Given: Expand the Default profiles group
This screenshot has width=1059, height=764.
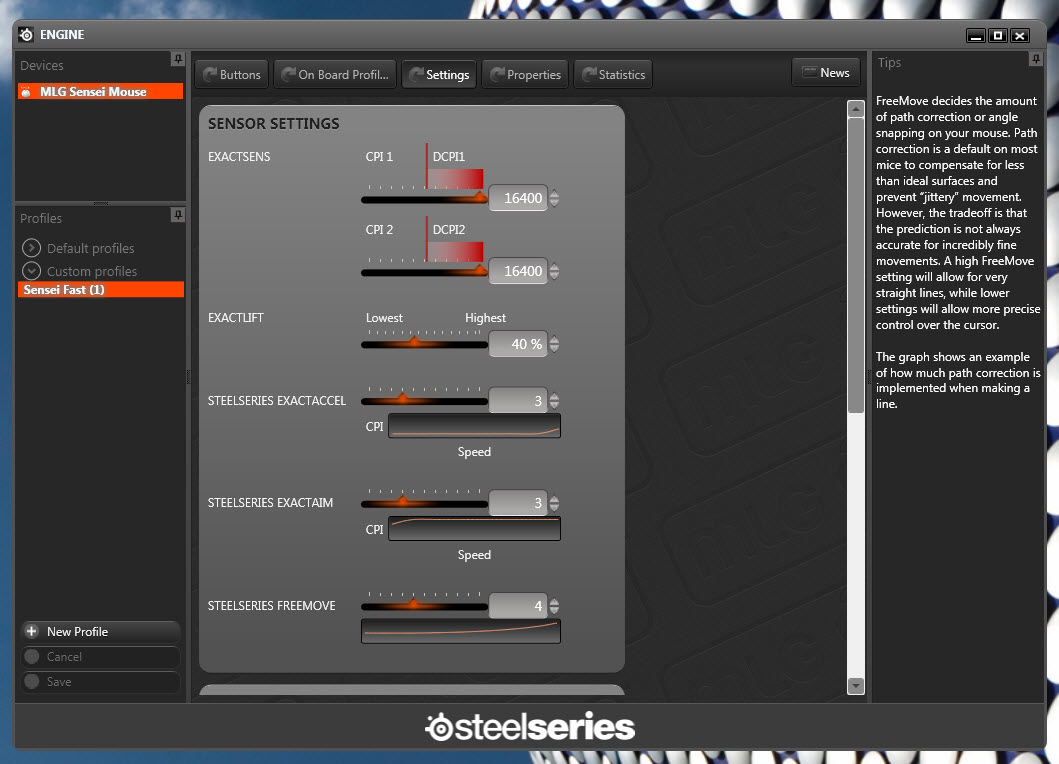Looking at the screenshot, I should click(31, 248).
